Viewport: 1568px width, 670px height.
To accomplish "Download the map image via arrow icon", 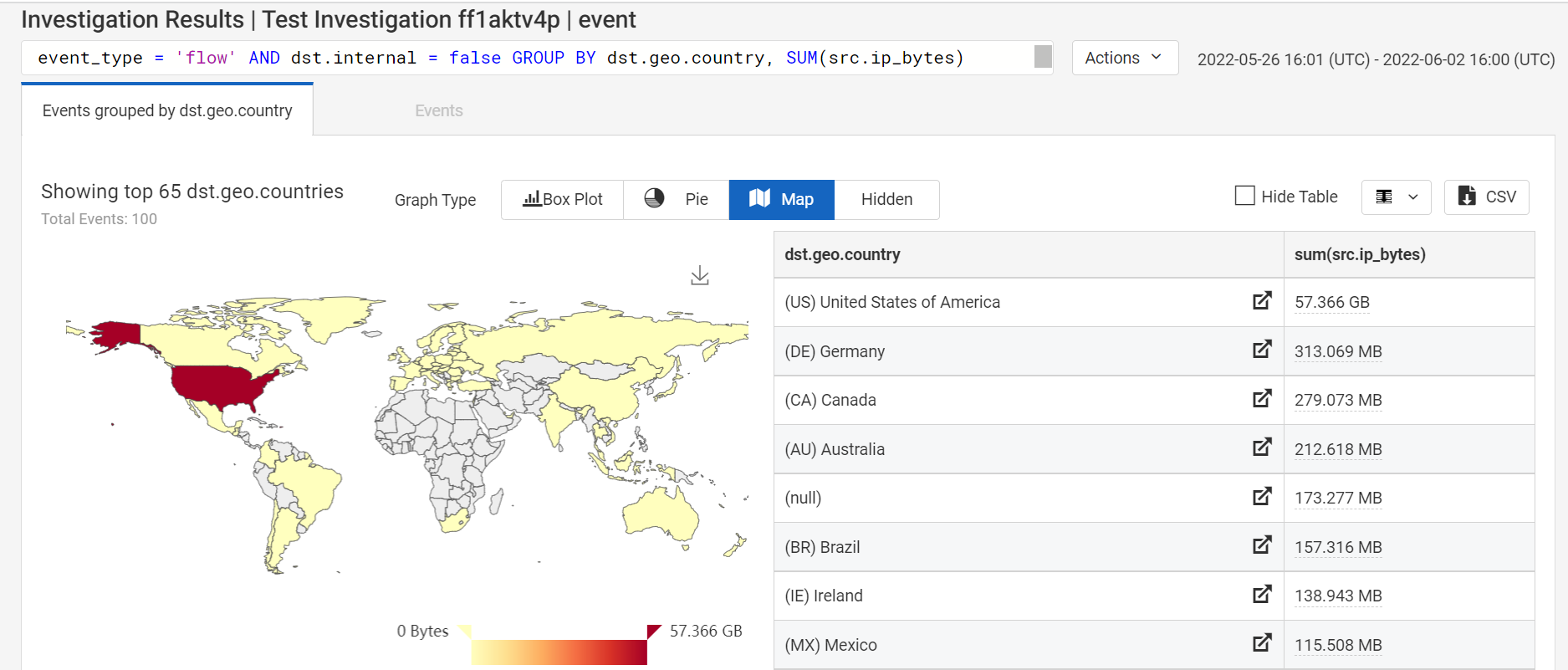I will (700, 275).
